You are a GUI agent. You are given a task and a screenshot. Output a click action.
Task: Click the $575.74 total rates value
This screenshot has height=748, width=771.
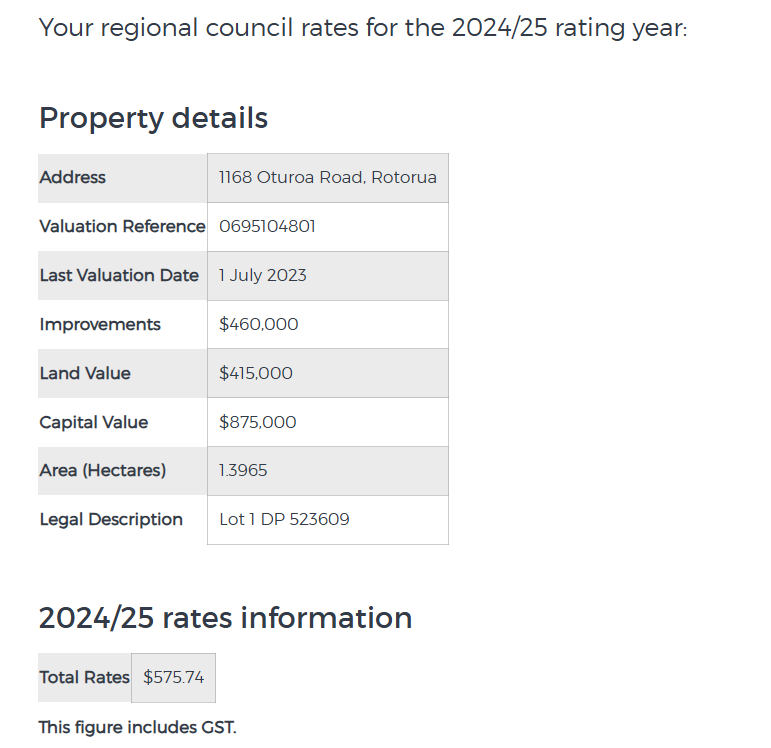point(173,678)
